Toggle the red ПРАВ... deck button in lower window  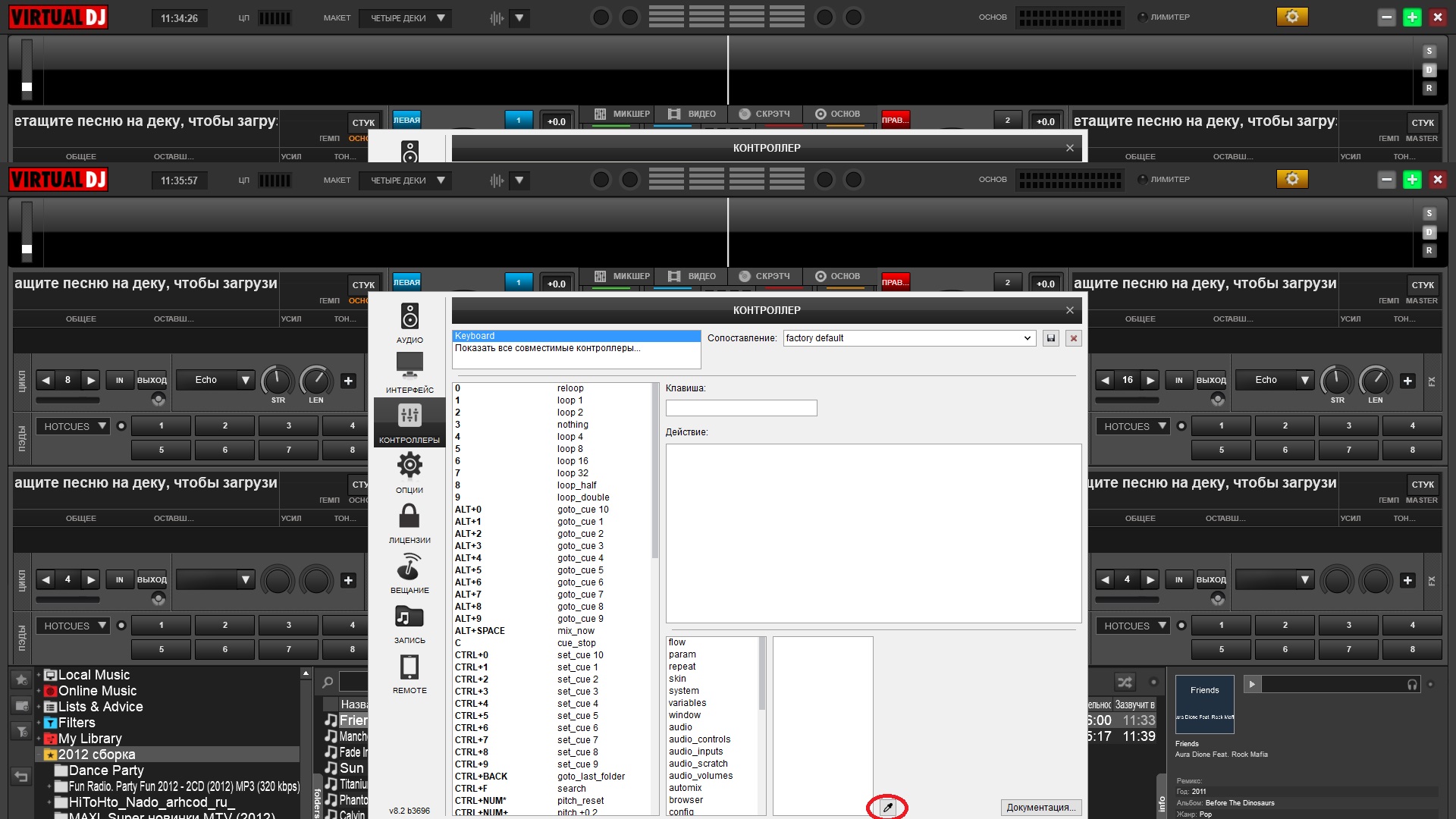pos(894,282)
